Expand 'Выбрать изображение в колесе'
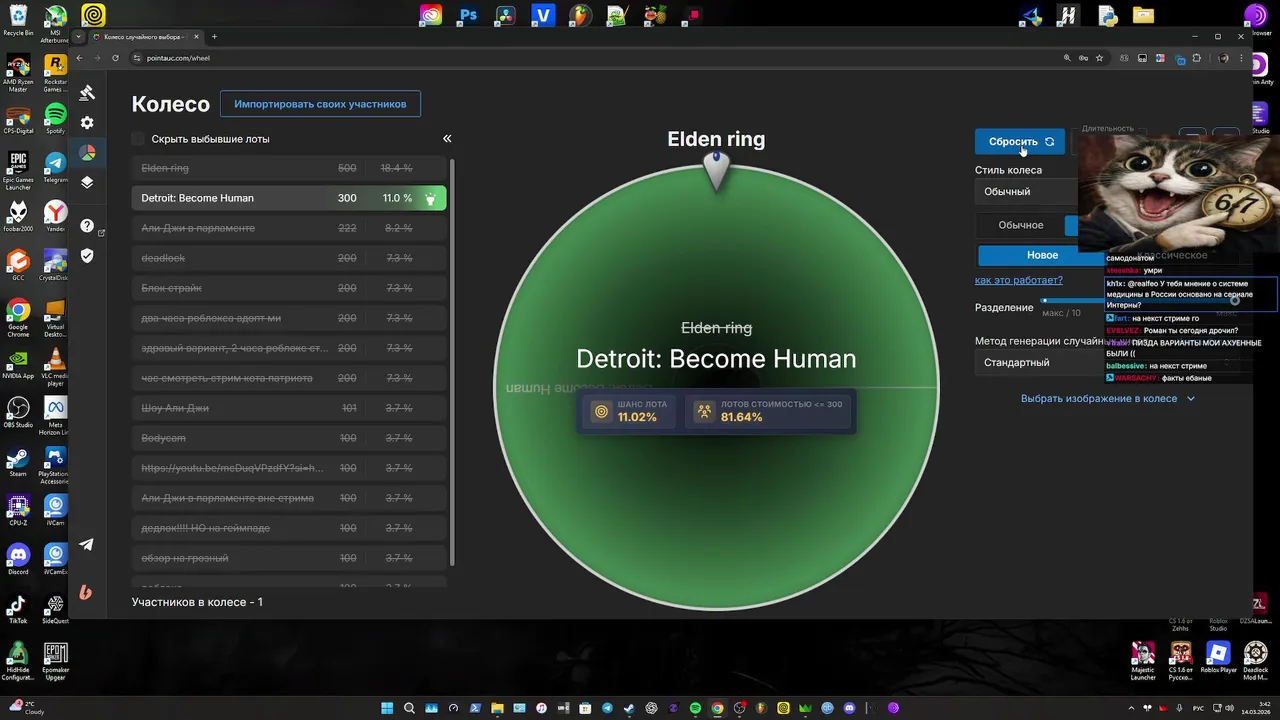The height and width of the screenshot is (720, 1280). coord(1108,398)
